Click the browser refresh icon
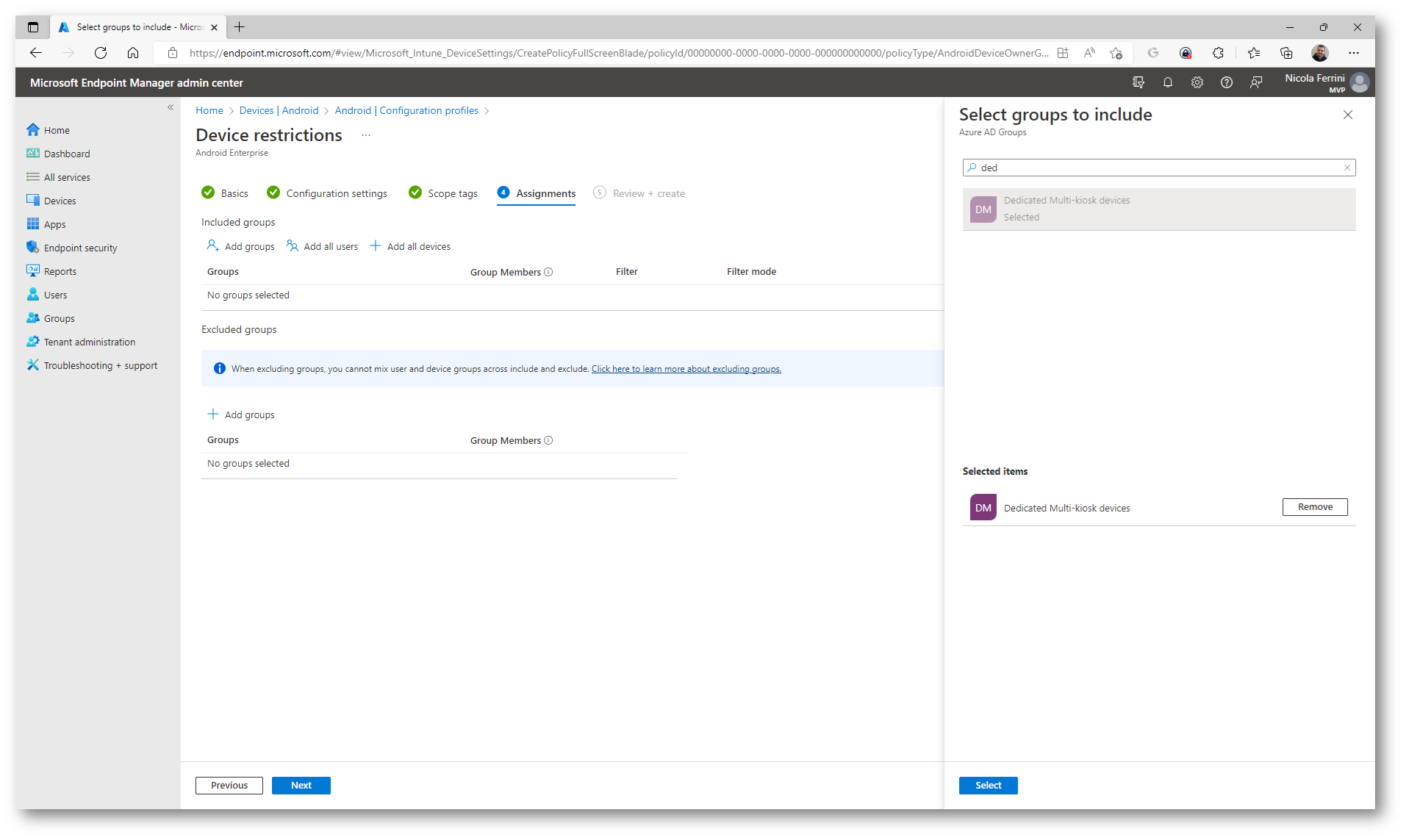 pyautogui.click(x=101, y=53)
